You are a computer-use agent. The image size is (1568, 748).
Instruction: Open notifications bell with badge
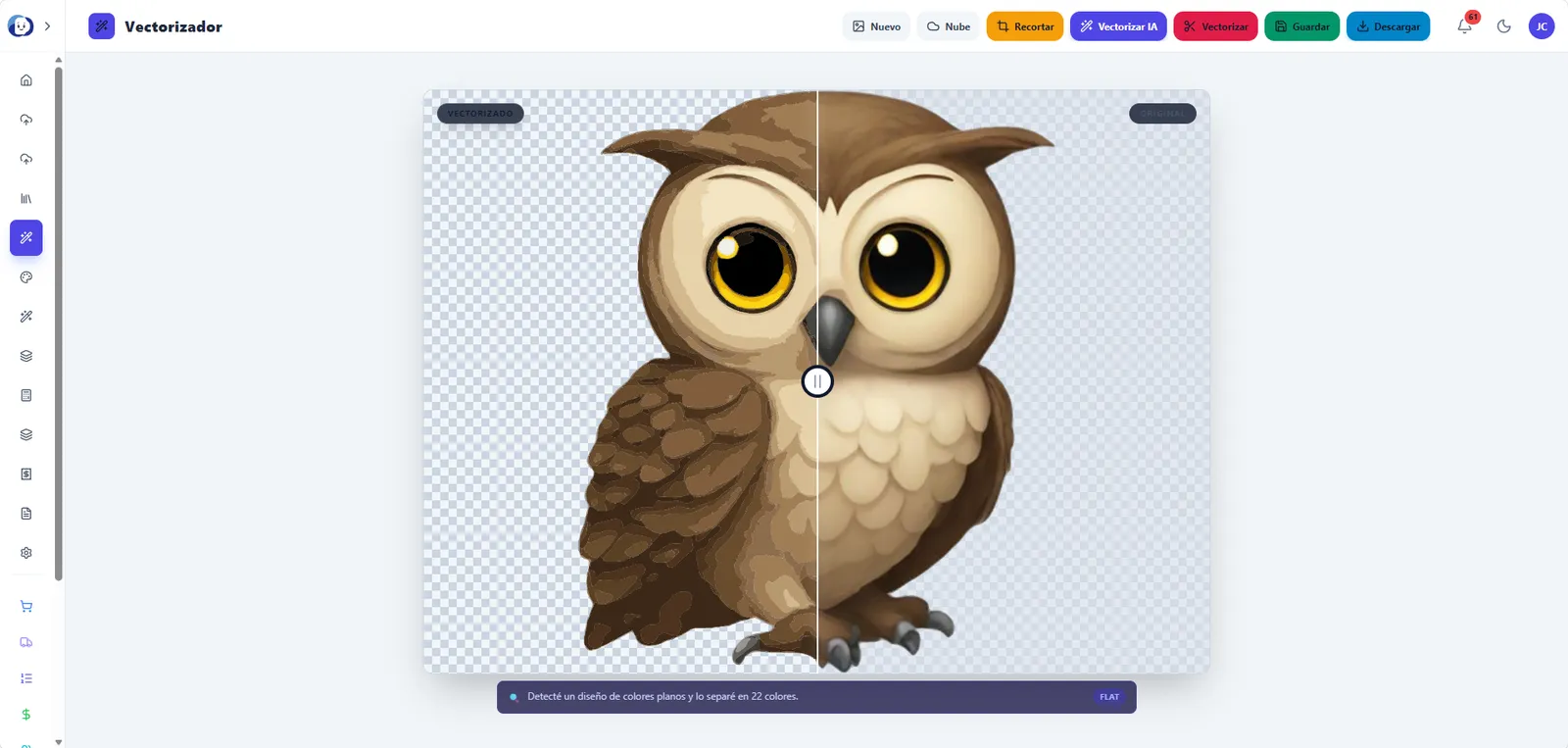coord(1465,25)
